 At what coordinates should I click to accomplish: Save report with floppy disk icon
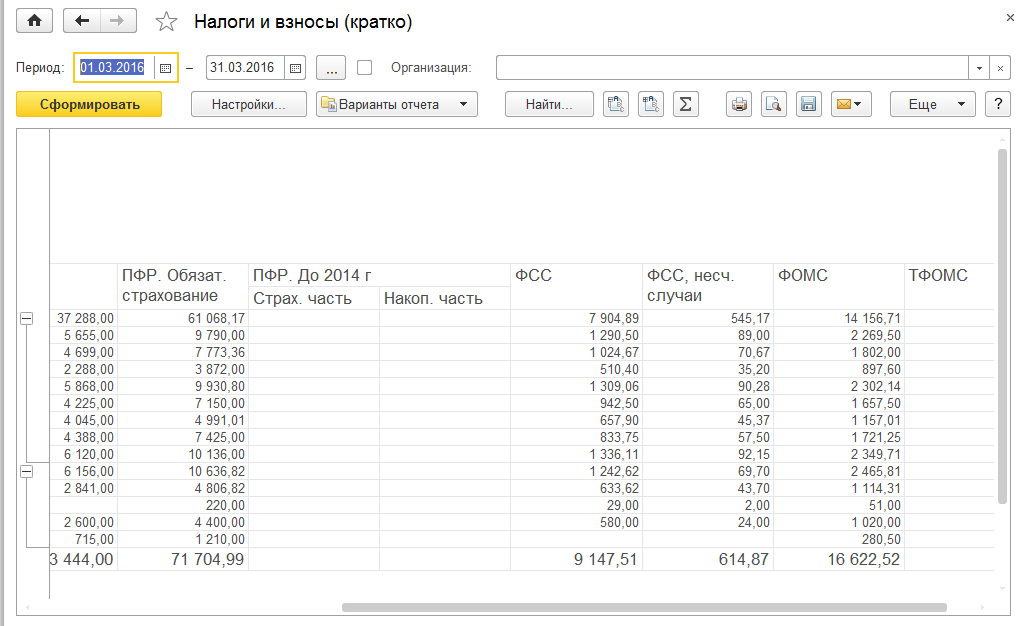pos(808,104)
